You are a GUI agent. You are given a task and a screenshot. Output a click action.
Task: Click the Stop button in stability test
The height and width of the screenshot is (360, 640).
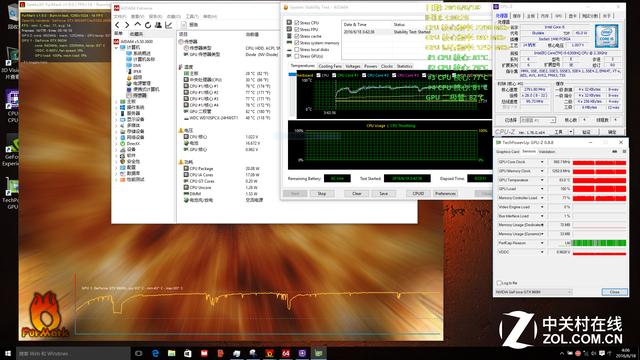322,193
